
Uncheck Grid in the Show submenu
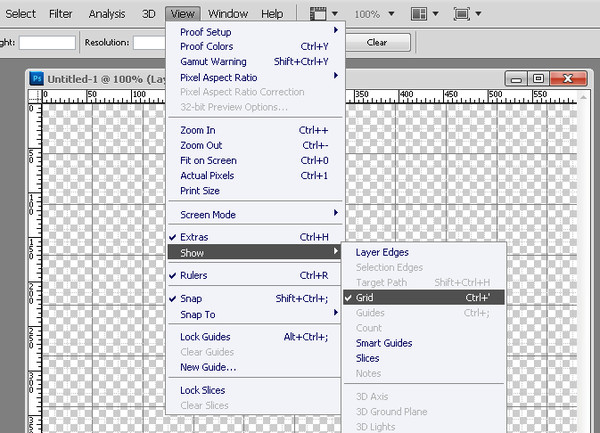(x=424, y=297)
